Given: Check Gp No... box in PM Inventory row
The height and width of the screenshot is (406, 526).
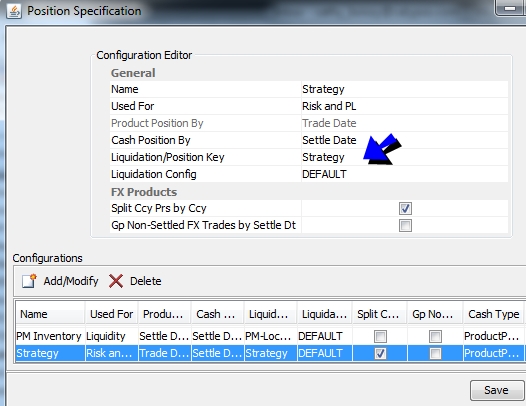Looking at the screenshot, I should click(435, 336).
